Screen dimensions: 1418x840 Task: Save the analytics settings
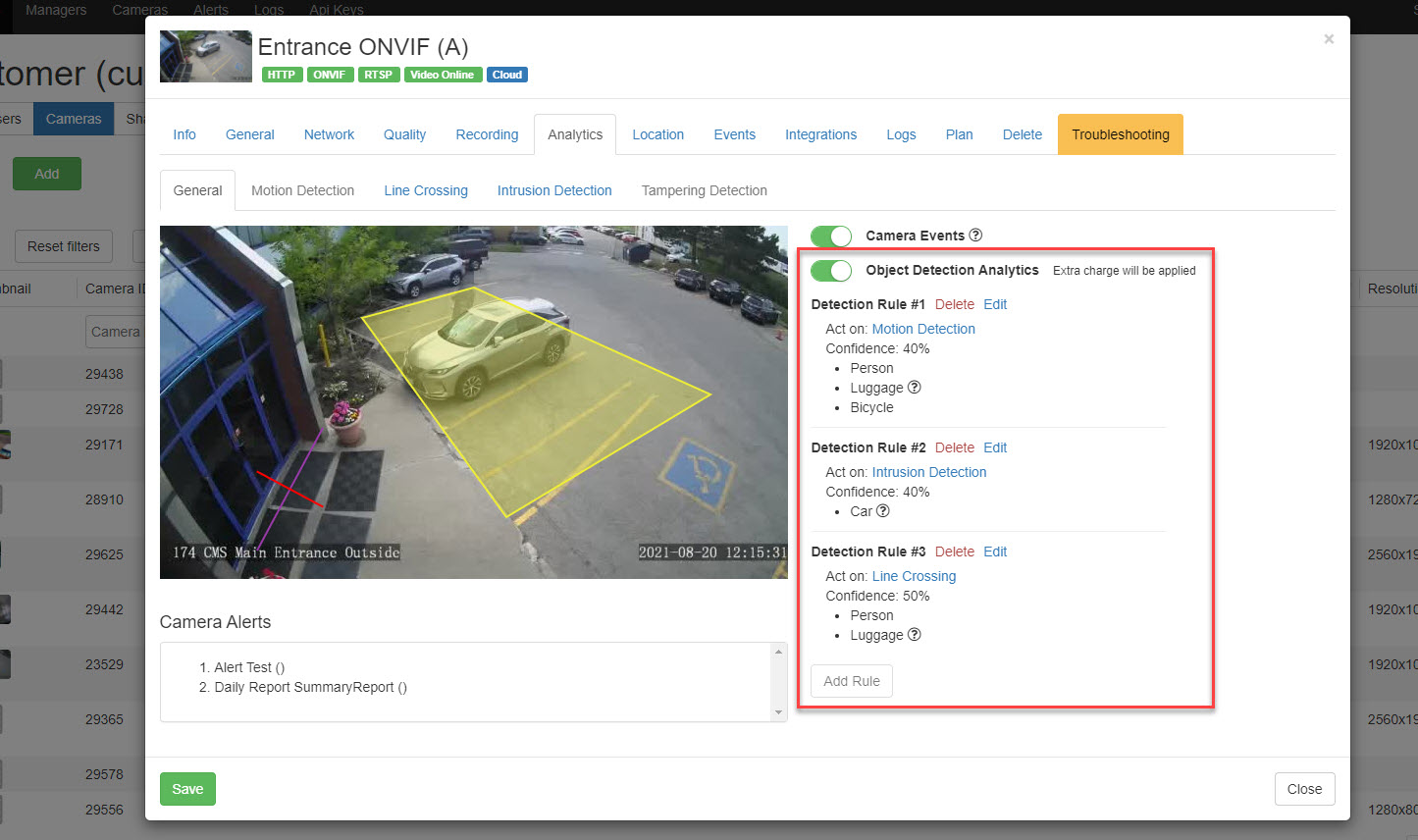(187, 788)
